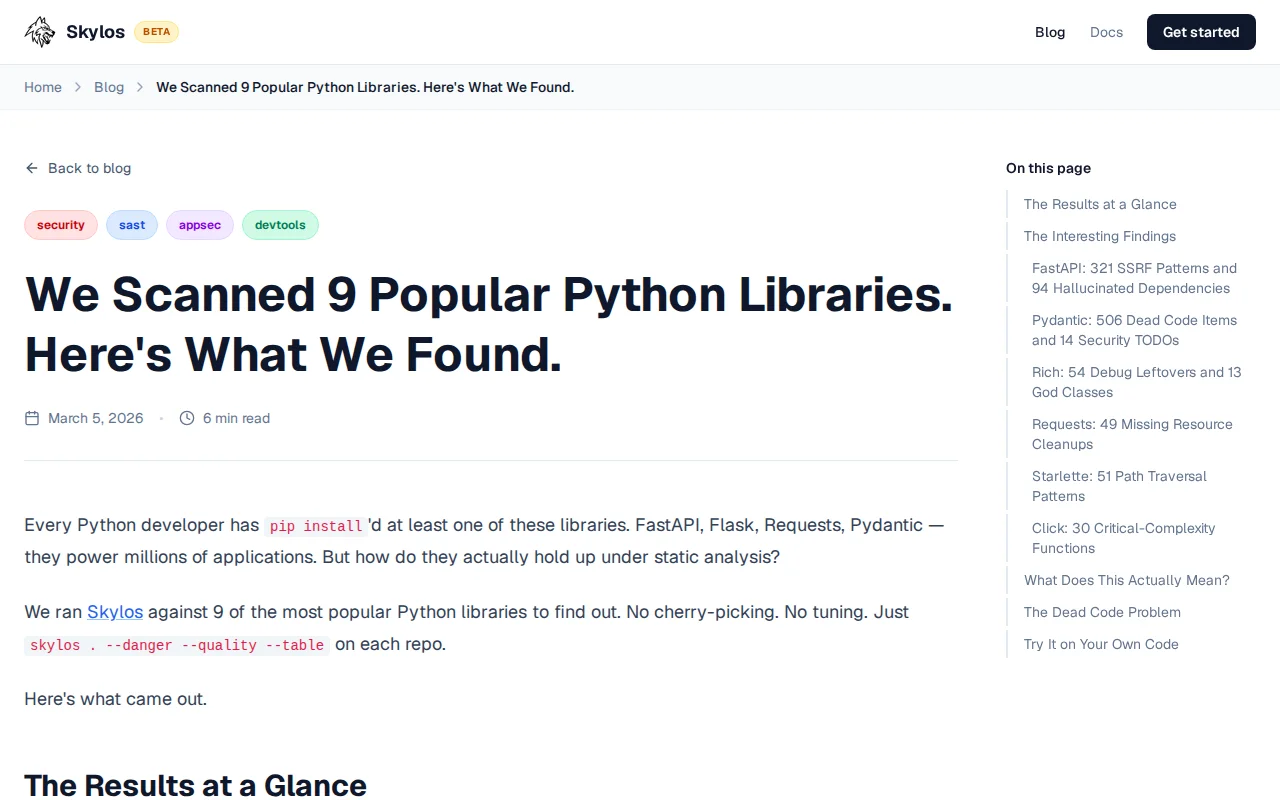Image resolution: width=1280 pixels, height=800 pixels.
Task: Click the 6 min read text
Action: [236, 418]
